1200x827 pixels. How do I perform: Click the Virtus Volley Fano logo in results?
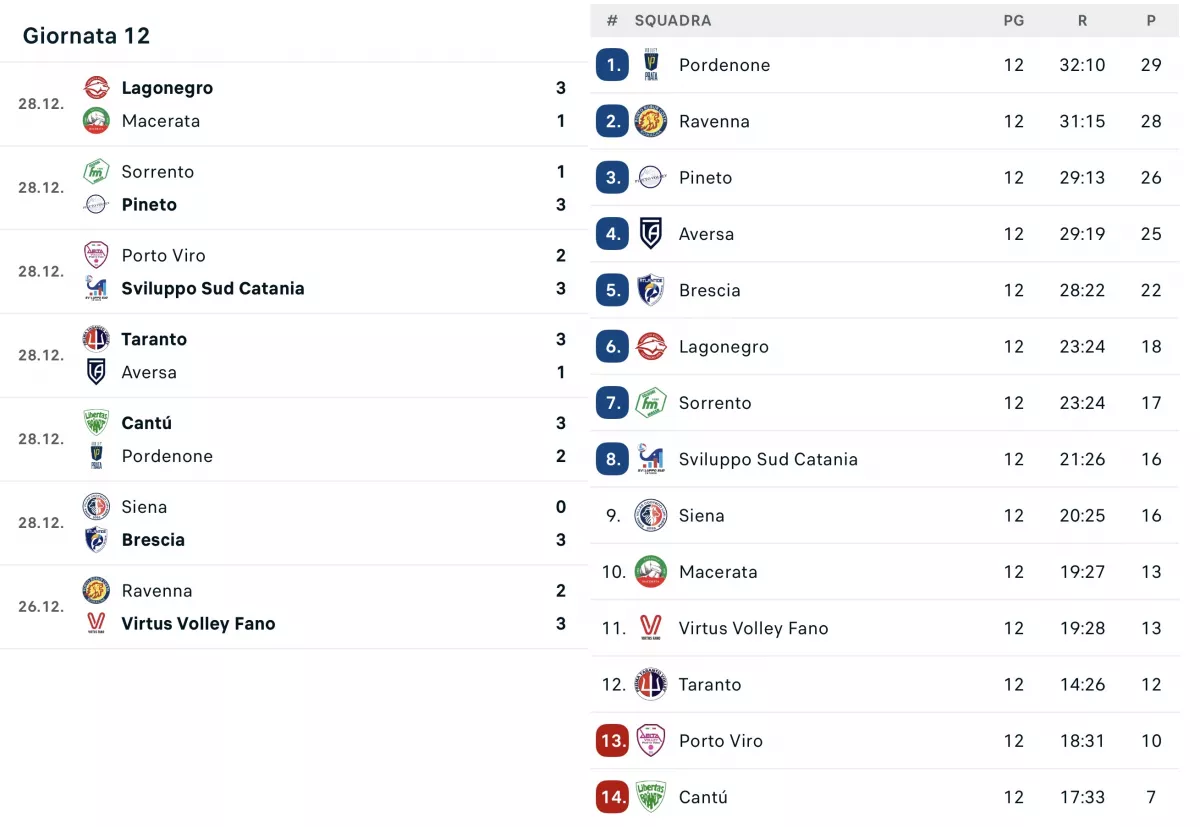[96, 624]
